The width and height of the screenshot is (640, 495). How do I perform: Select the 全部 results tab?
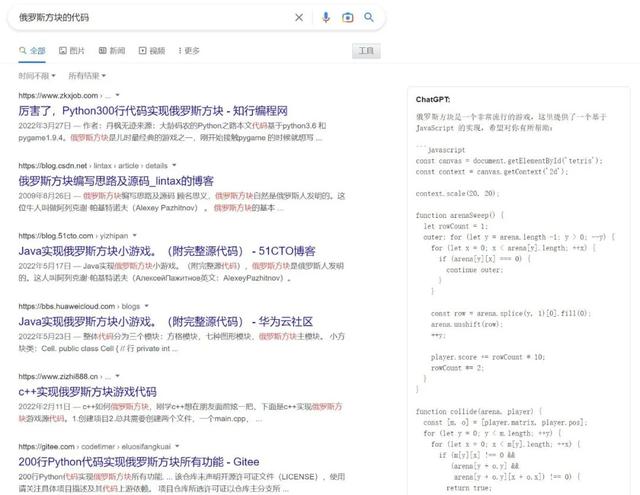[x=32, y=51]
